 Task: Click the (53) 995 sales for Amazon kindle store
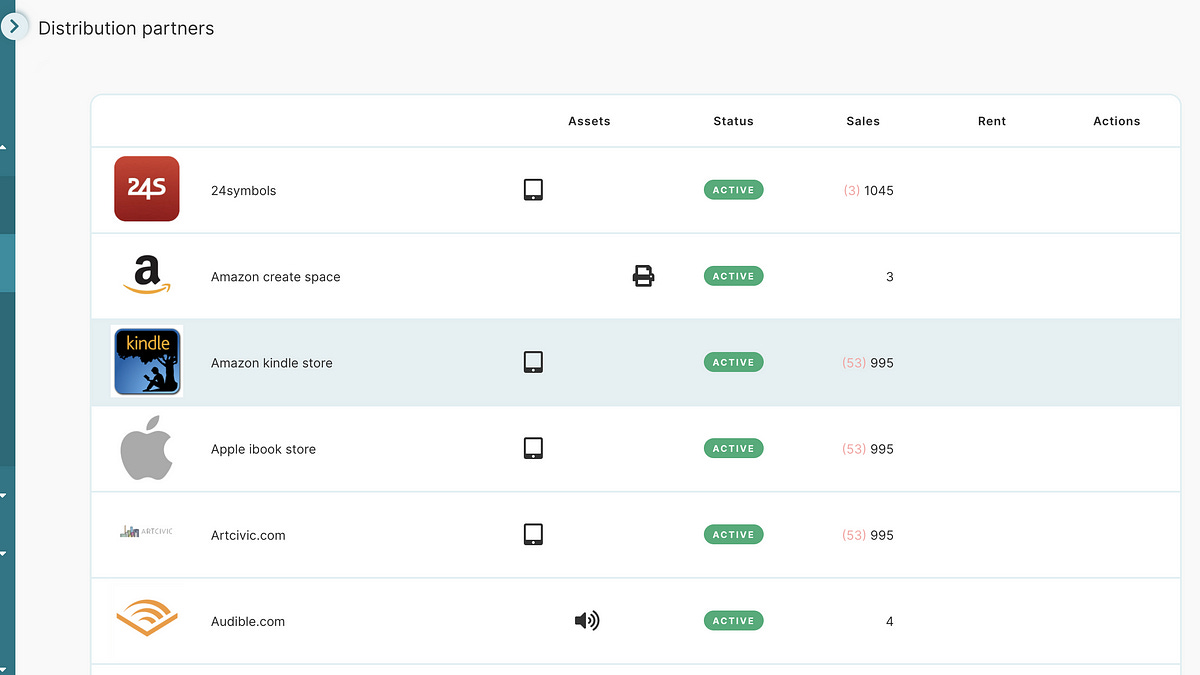(x=868, y=362)
